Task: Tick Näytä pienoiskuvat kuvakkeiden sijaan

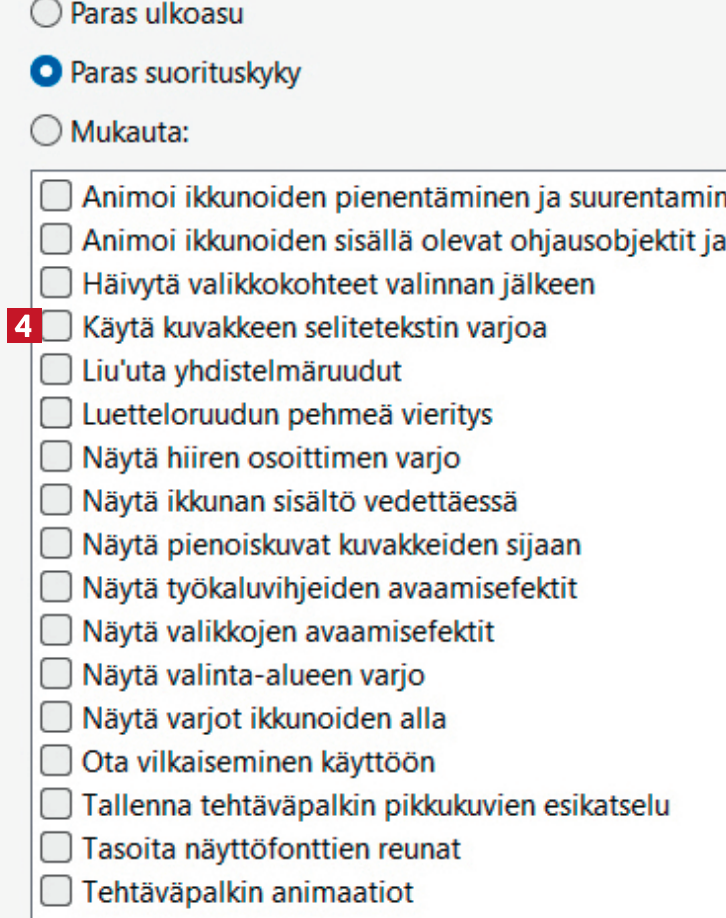Action: pyautogui.click(x=56, y=545)
